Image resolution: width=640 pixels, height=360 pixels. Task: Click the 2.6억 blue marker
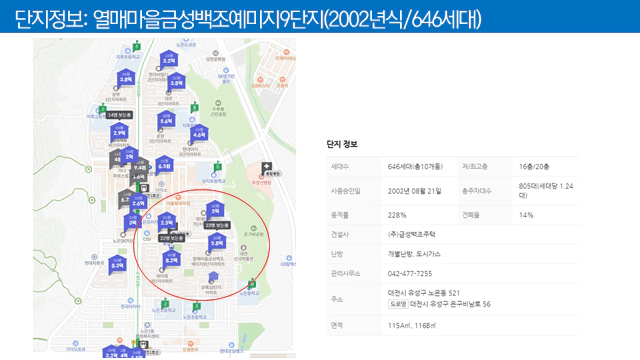coord(138,202)
